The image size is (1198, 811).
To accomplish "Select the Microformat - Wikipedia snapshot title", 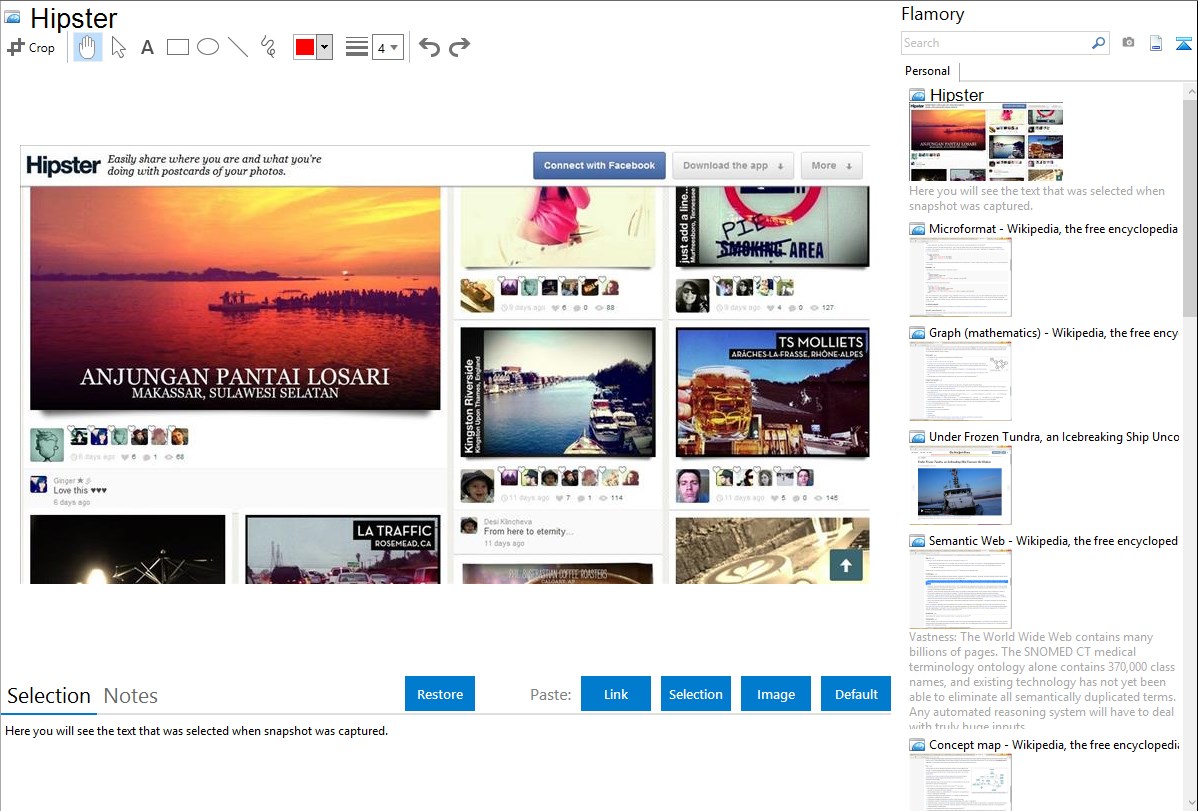I will (1053, 229).
